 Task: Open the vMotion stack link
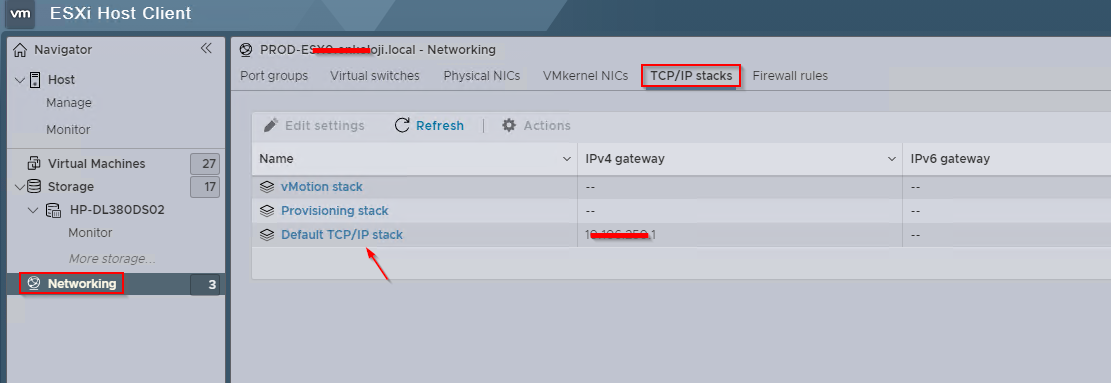322,187
